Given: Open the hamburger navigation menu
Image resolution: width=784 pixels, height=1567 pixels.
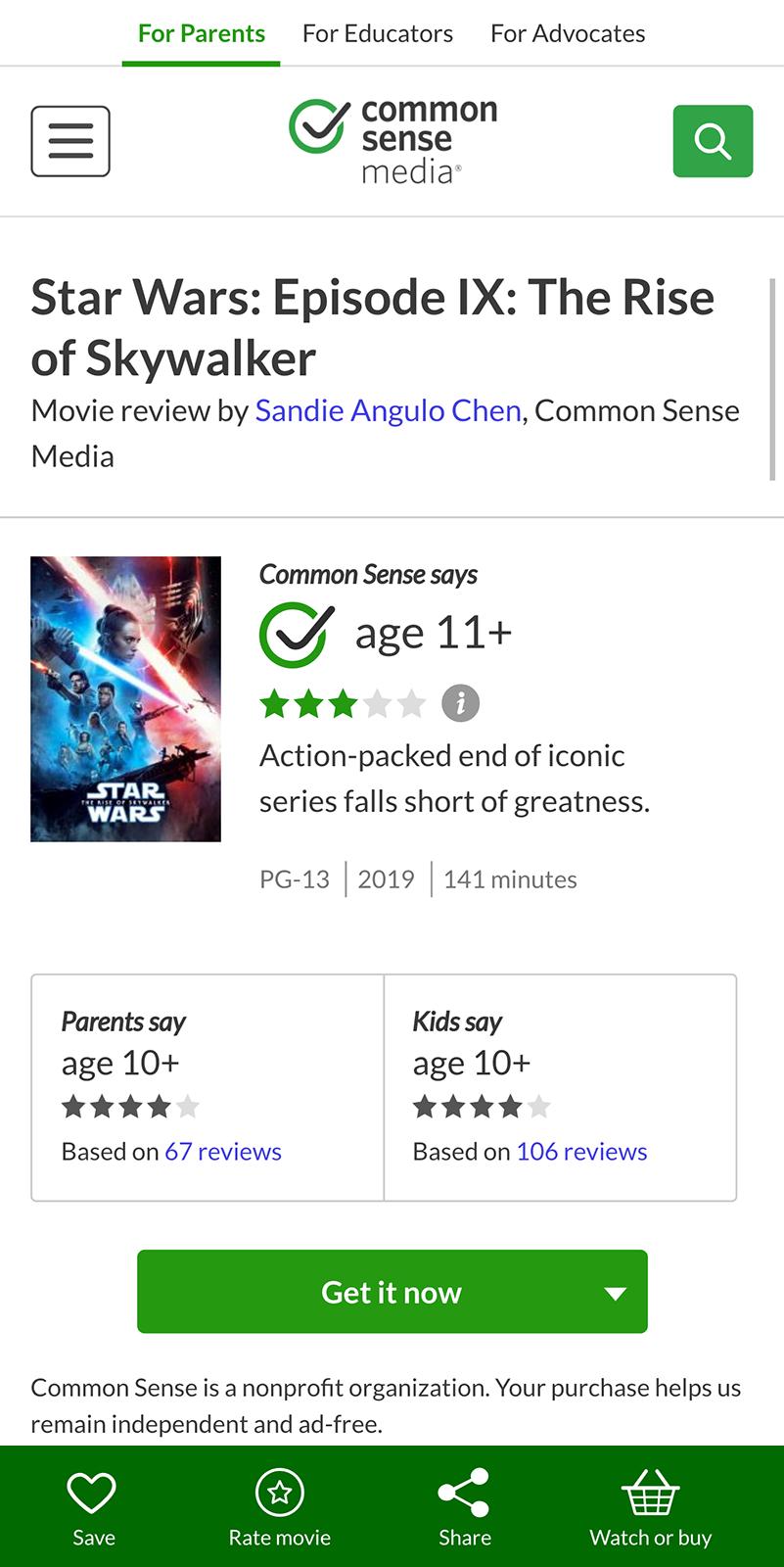Looking at the screenshot, I should point(69,140).
